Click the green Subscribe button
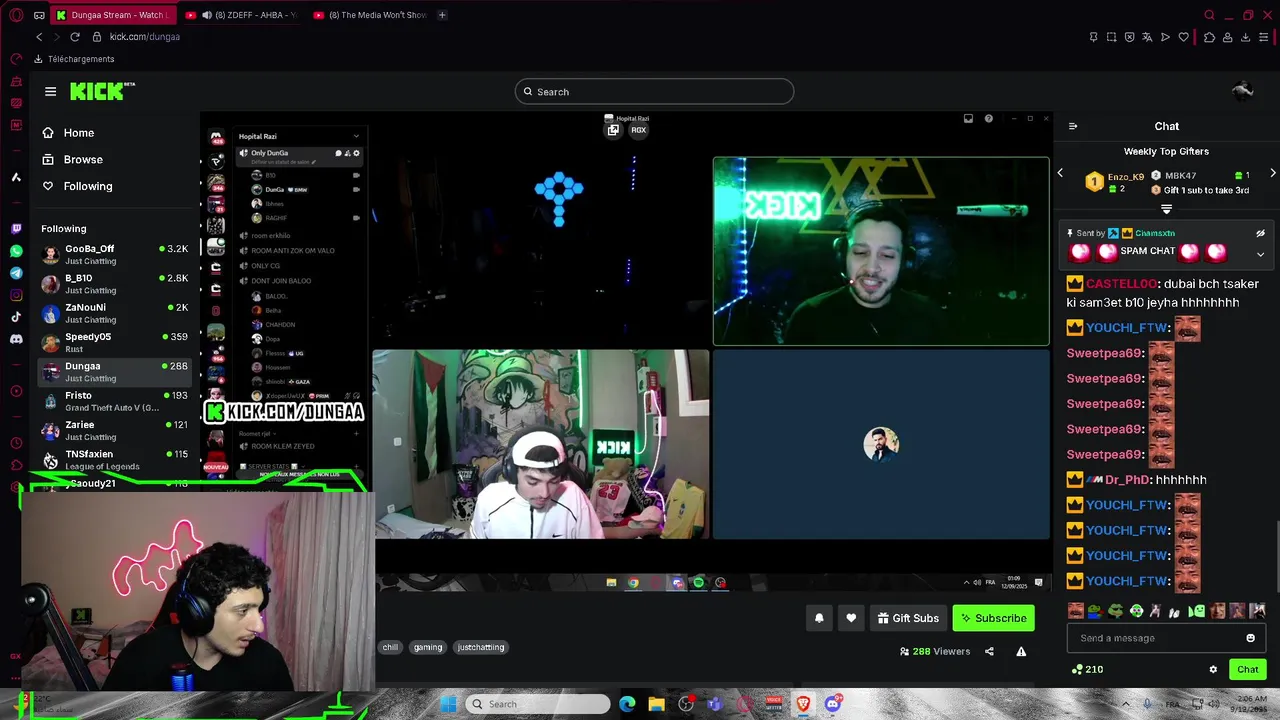Viewport: 1280px width, 720px height. (x=994, y=618)
